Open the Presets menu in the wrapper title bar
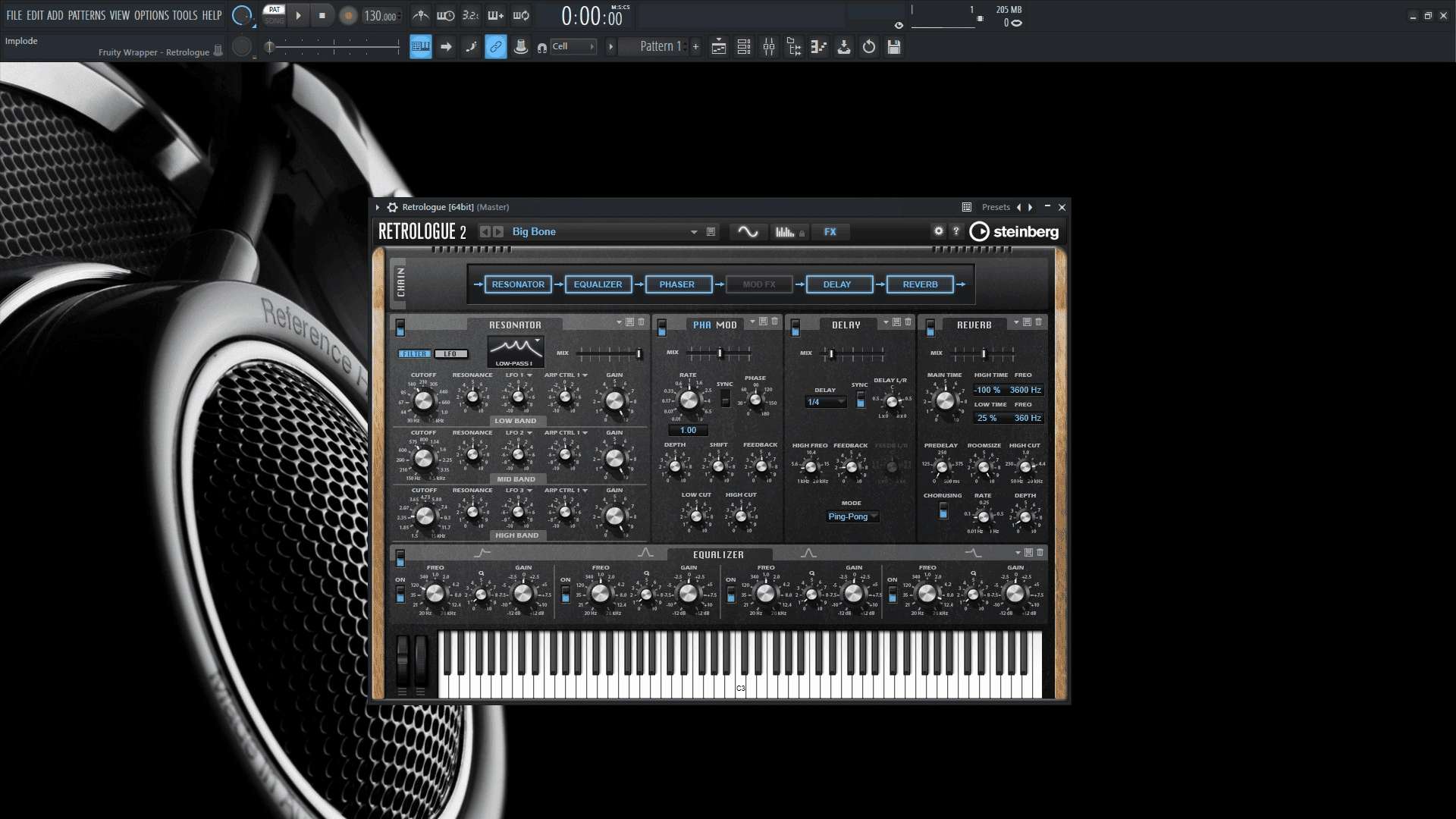 click(x=996, y=207)
